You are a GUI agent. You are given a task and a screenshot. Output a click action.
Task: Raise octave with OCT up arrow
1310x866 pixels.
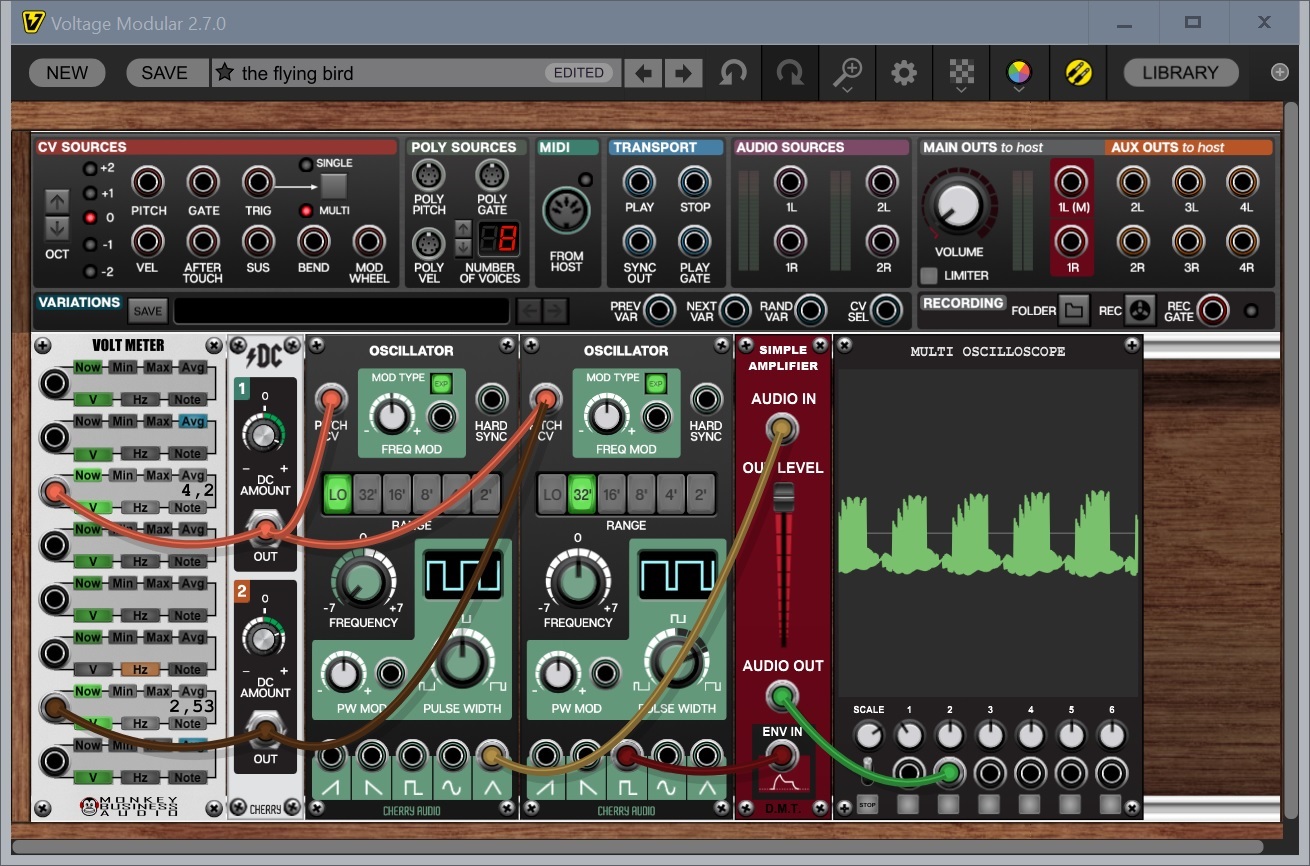tap(57, 200)
